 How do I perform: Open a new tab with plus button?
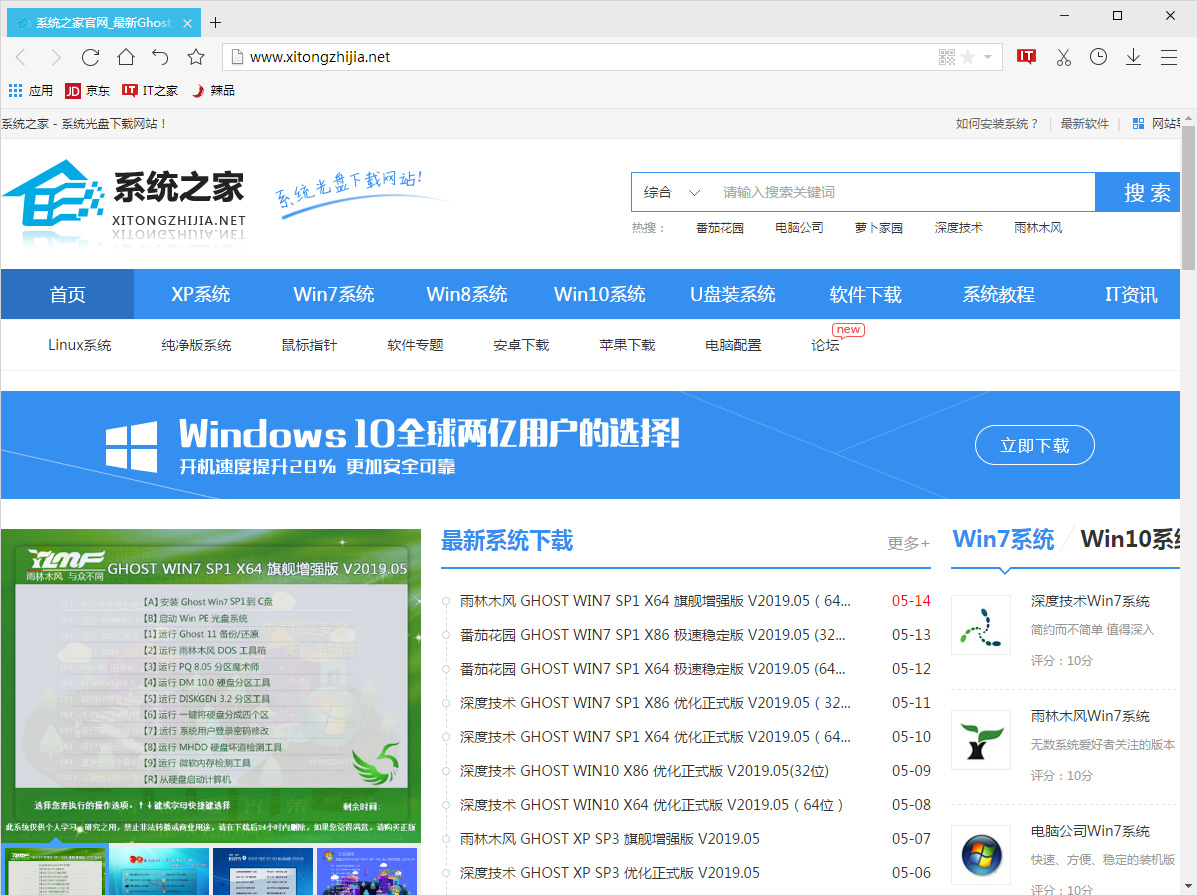215,22
